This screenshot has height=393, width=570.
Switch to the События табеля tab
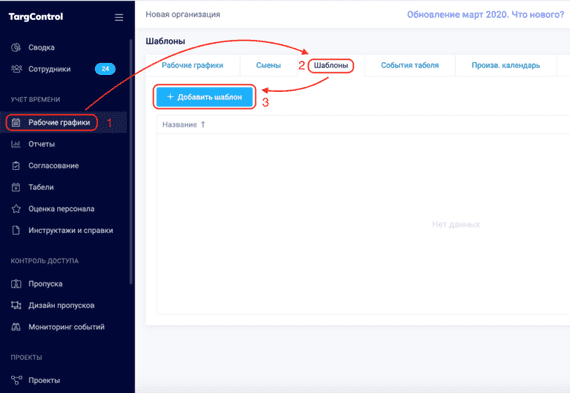410,65
